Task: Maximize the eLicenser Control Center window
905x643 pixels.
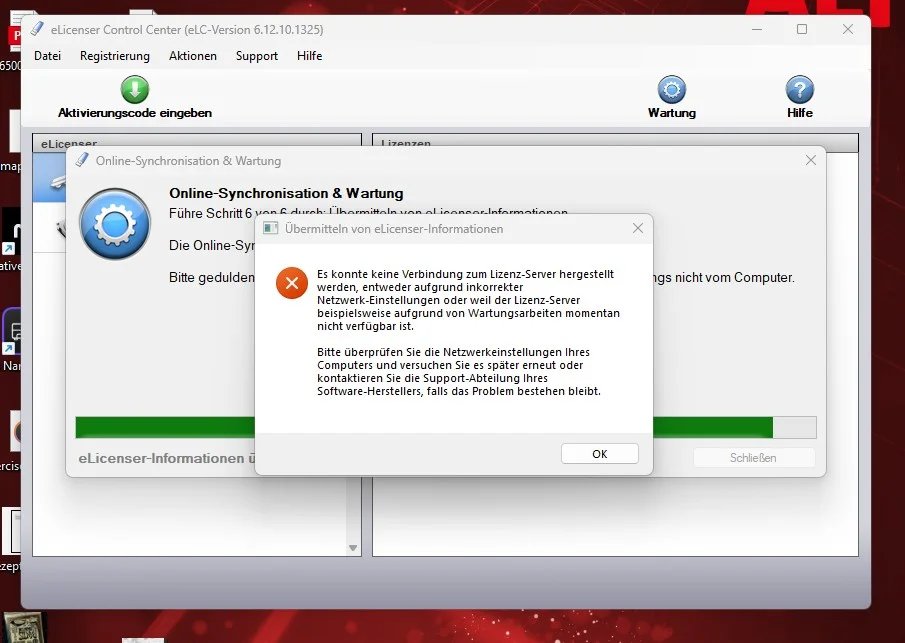Action: pyautogui.click(x=802, y=29)
